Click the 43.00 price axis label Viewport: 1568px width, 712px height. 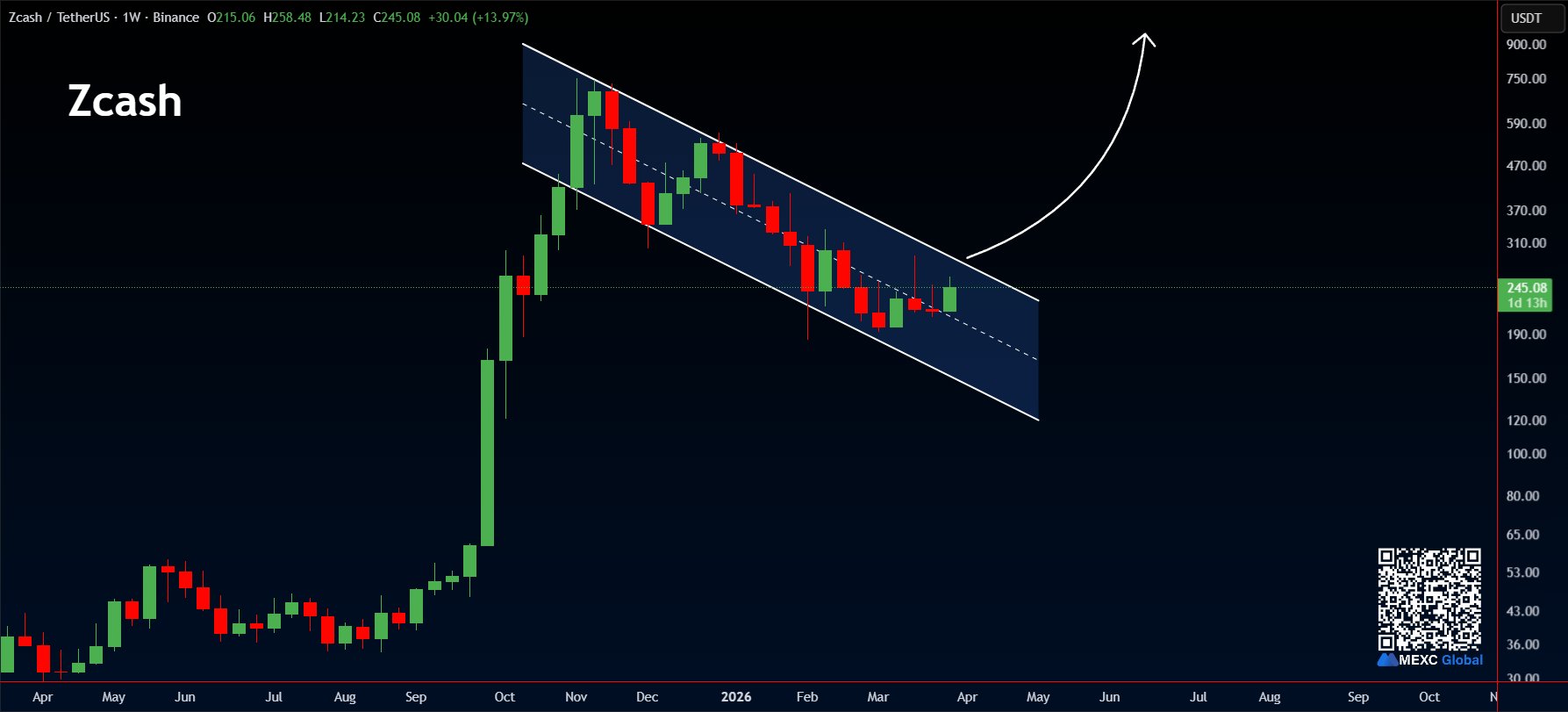point(1523,611)
